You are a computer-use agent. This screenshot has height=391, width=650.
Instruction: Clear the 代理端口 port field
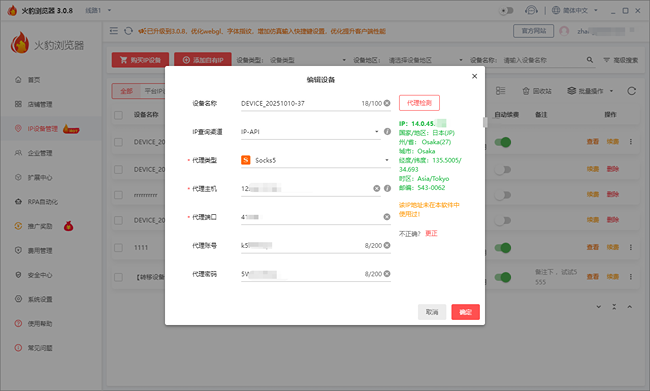click(387, 217)
